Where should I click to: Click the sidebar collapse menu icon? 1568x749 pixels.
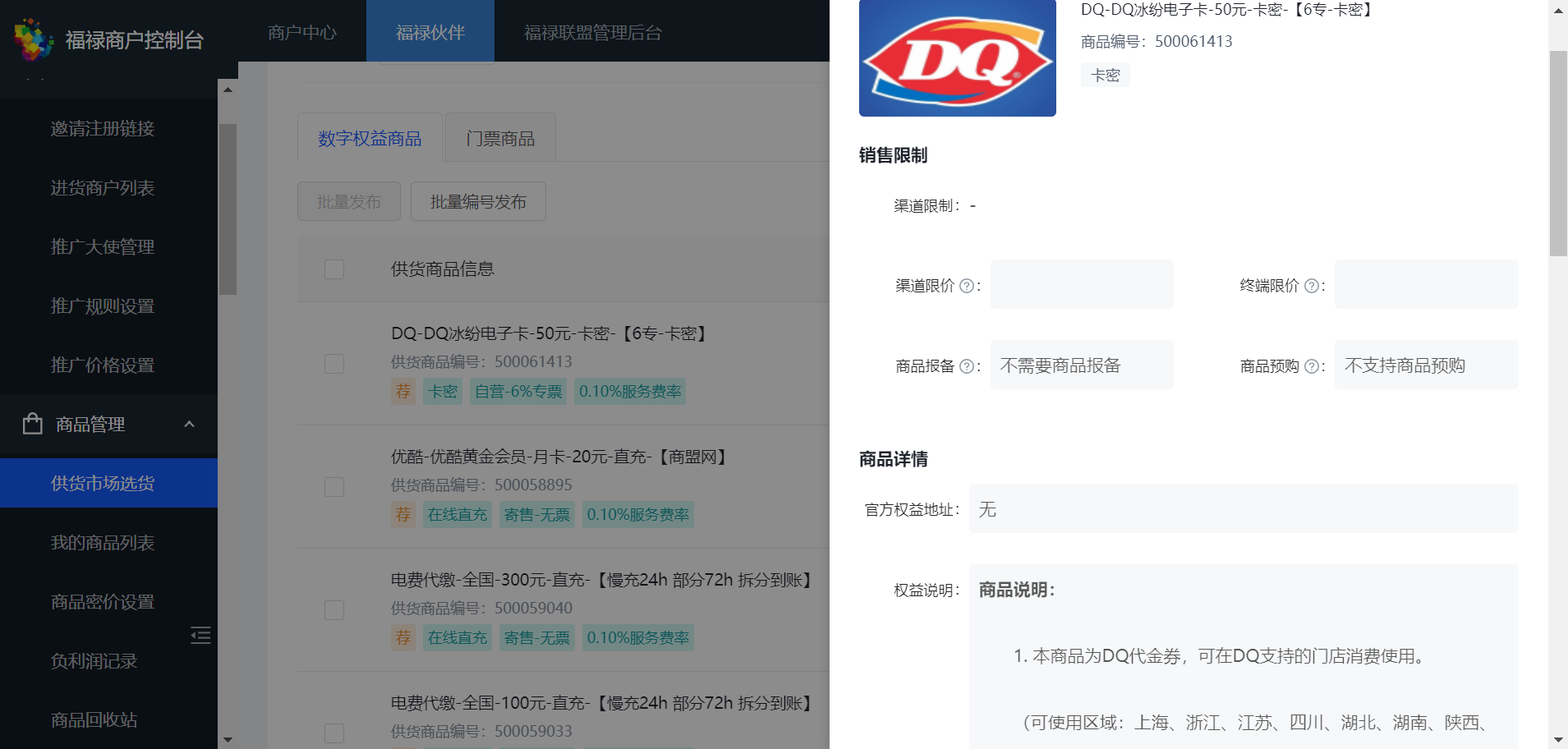click(200, 635)
